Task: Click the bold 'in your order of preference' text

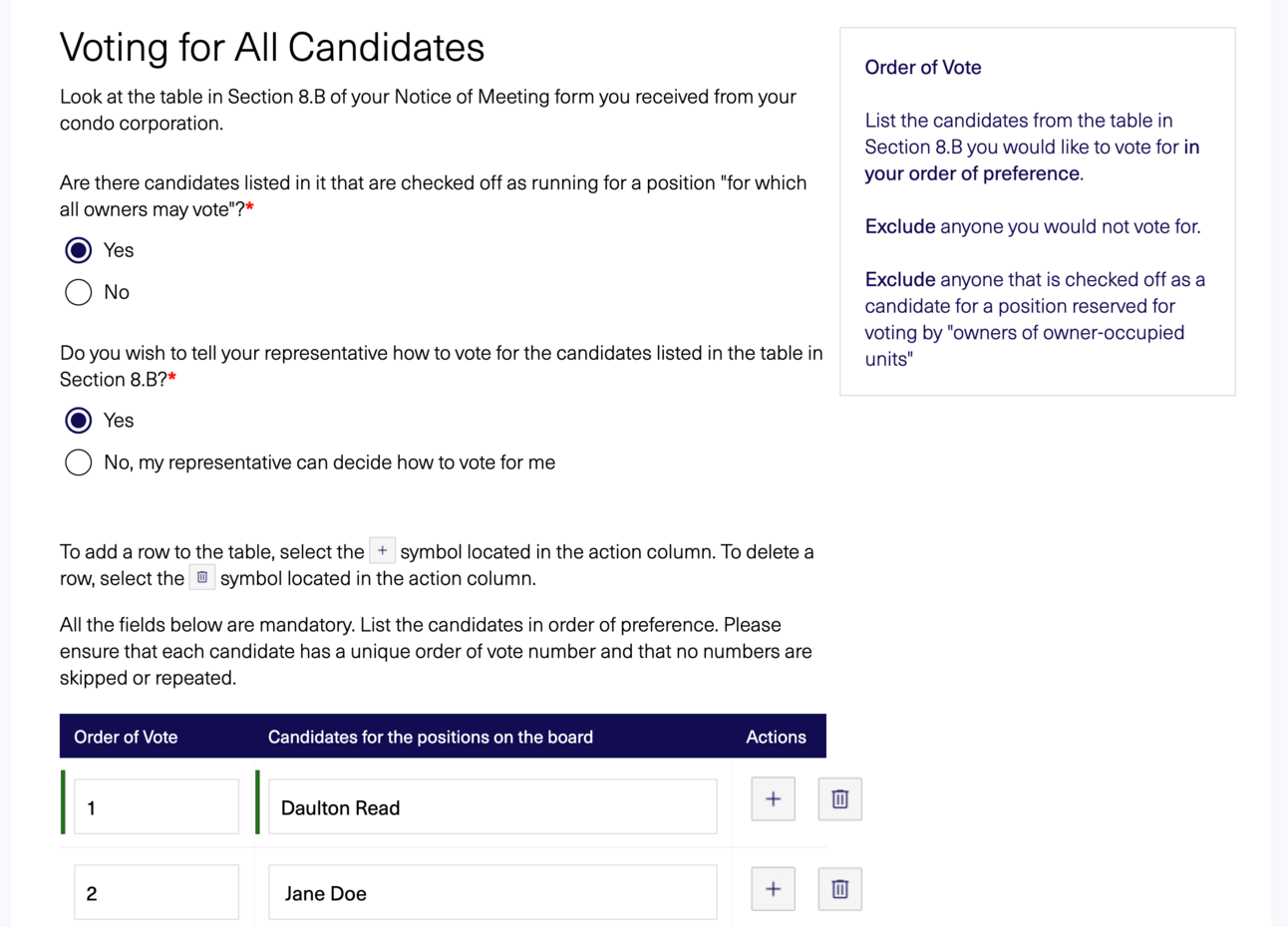Action: pos(972,173)
